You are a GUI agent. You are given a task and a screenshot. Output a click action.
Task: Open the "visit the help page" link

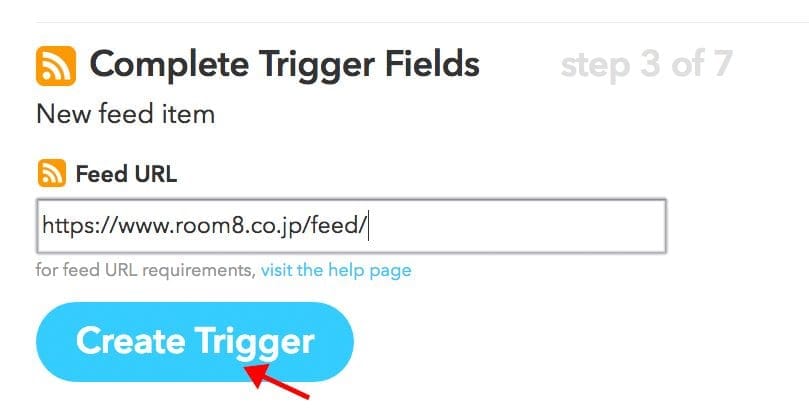pyautogui.click(x=336, y=270)
